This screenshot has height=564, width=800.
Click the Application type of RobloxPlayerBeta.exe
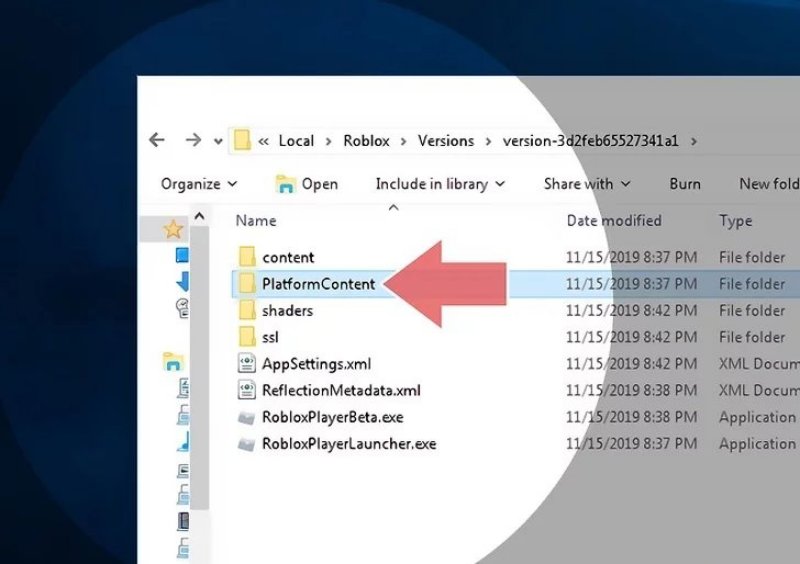[x=758, y=418]
